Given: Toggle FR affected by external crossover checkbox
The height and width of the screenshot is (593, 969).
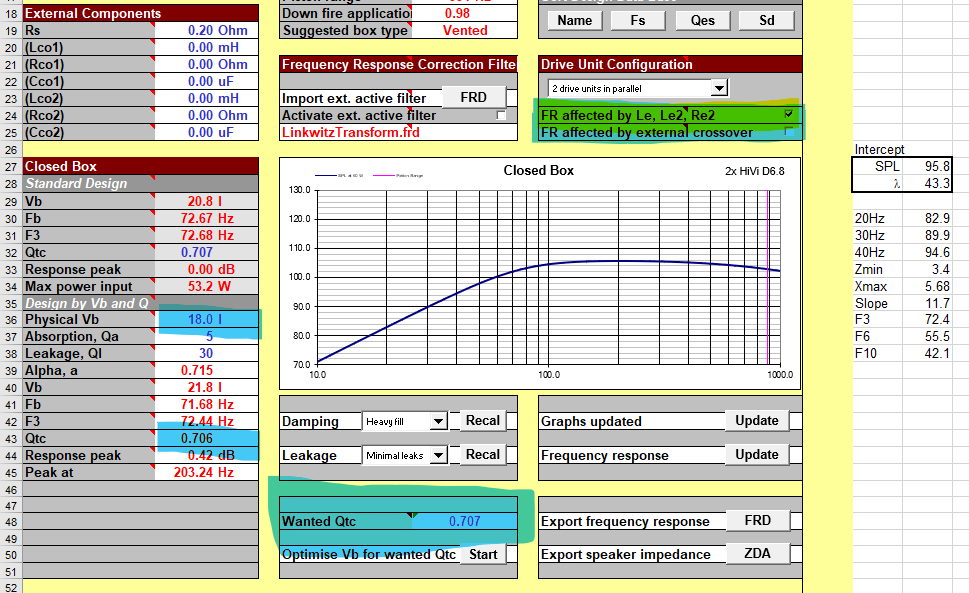Looking at the screenshot, I should pos(789,132).
